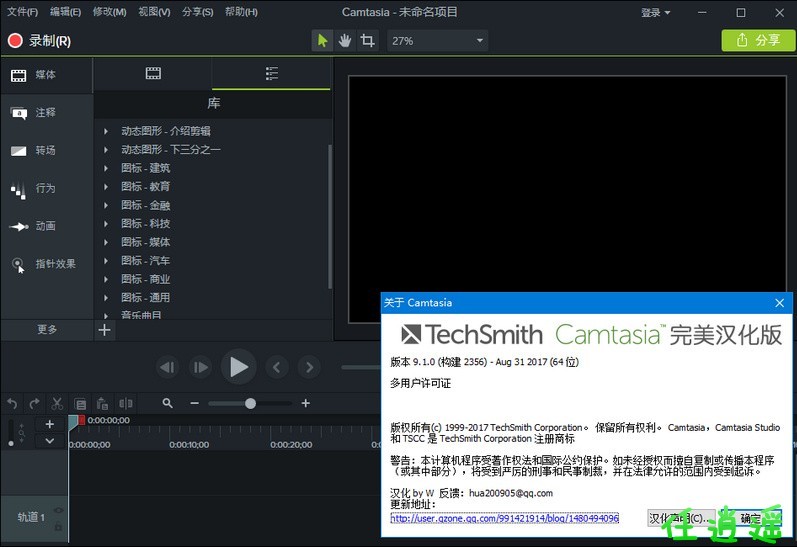Viewport: 797px width, 549px height.
Task: Click the 汉化 (C)... button in About dialog
Action: pos(681,518)
